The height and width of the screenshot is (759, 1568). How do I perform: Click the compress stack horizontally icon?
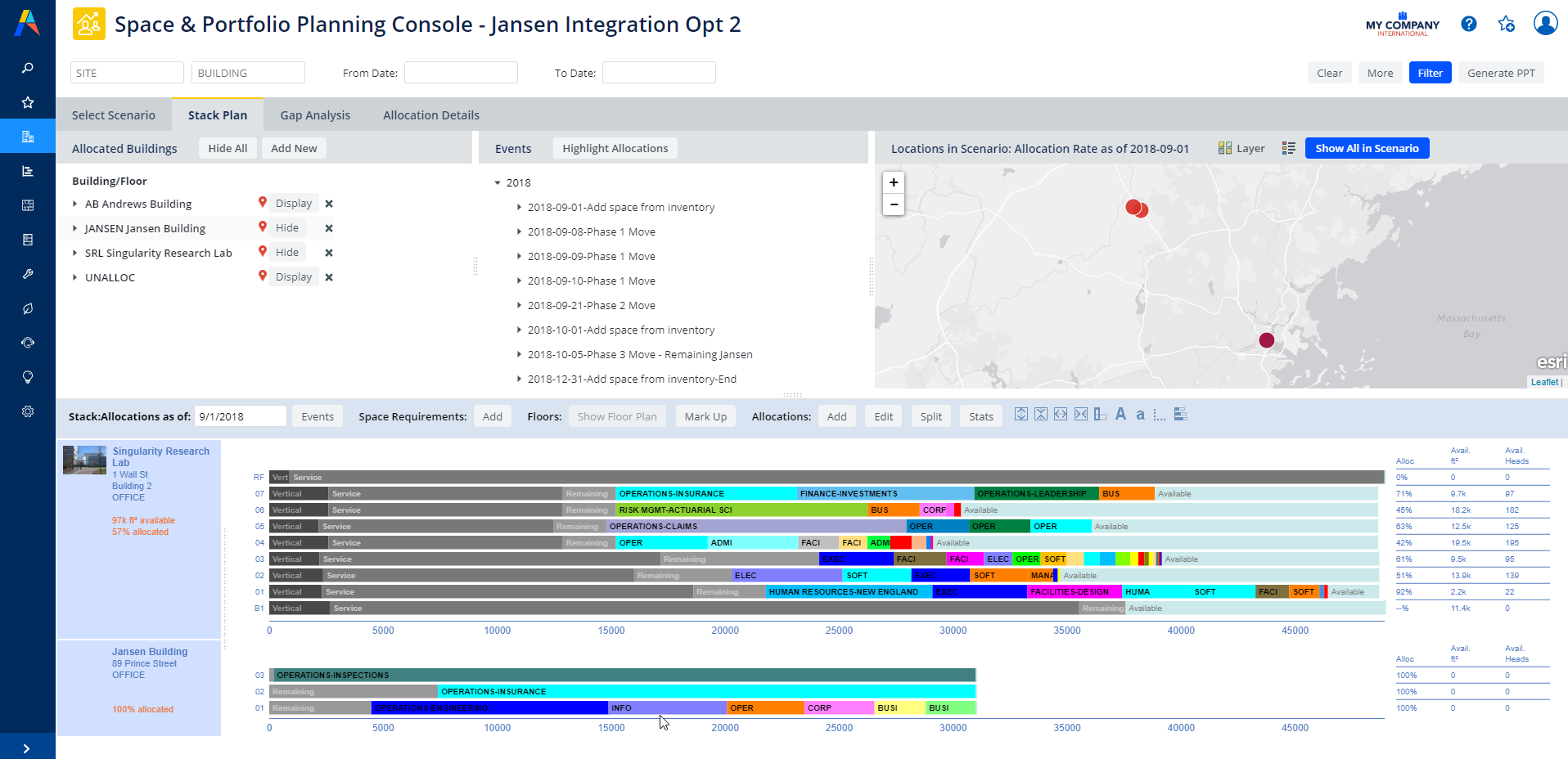pyautogui.click(x=1080, y=414)
